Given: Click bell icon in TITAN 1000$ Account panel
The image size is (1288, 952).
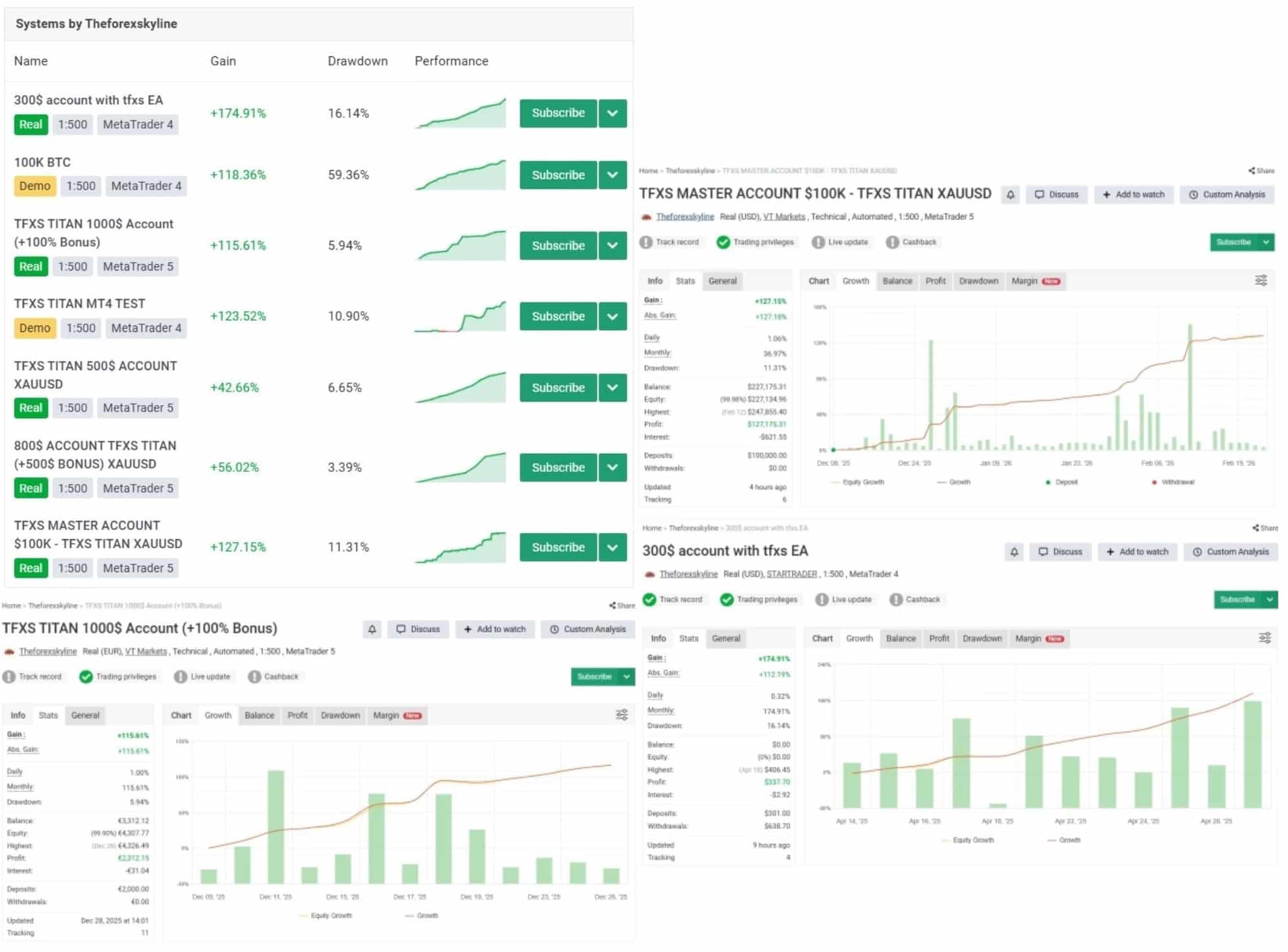Looking at the screenshot, I should tap(371, 628).
